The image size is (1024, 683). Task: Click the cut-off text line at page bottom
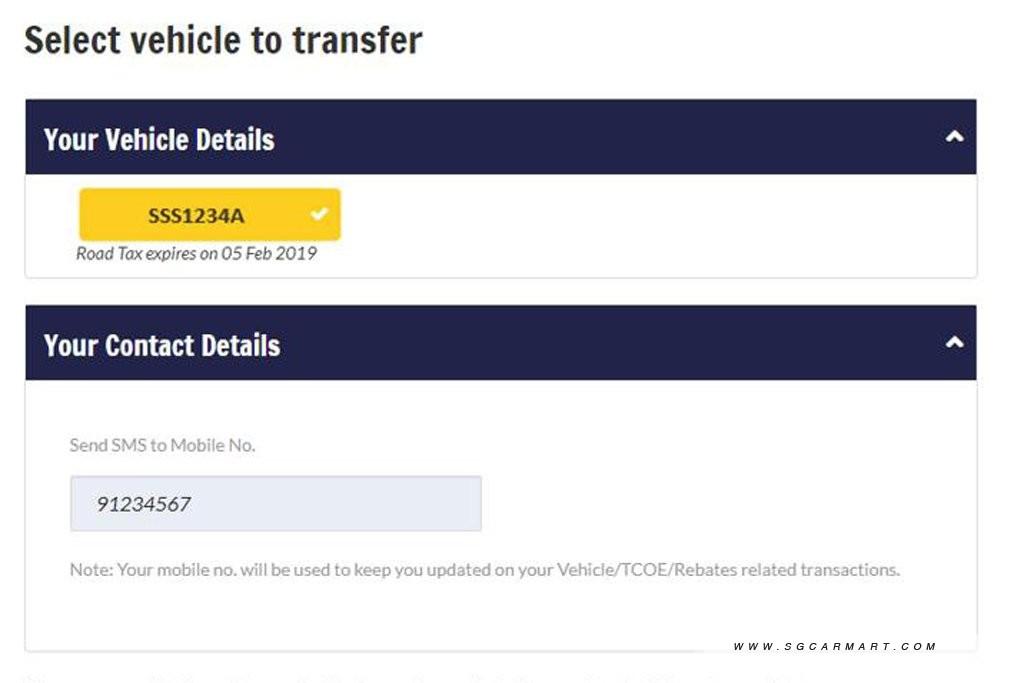tap(418, 679)
